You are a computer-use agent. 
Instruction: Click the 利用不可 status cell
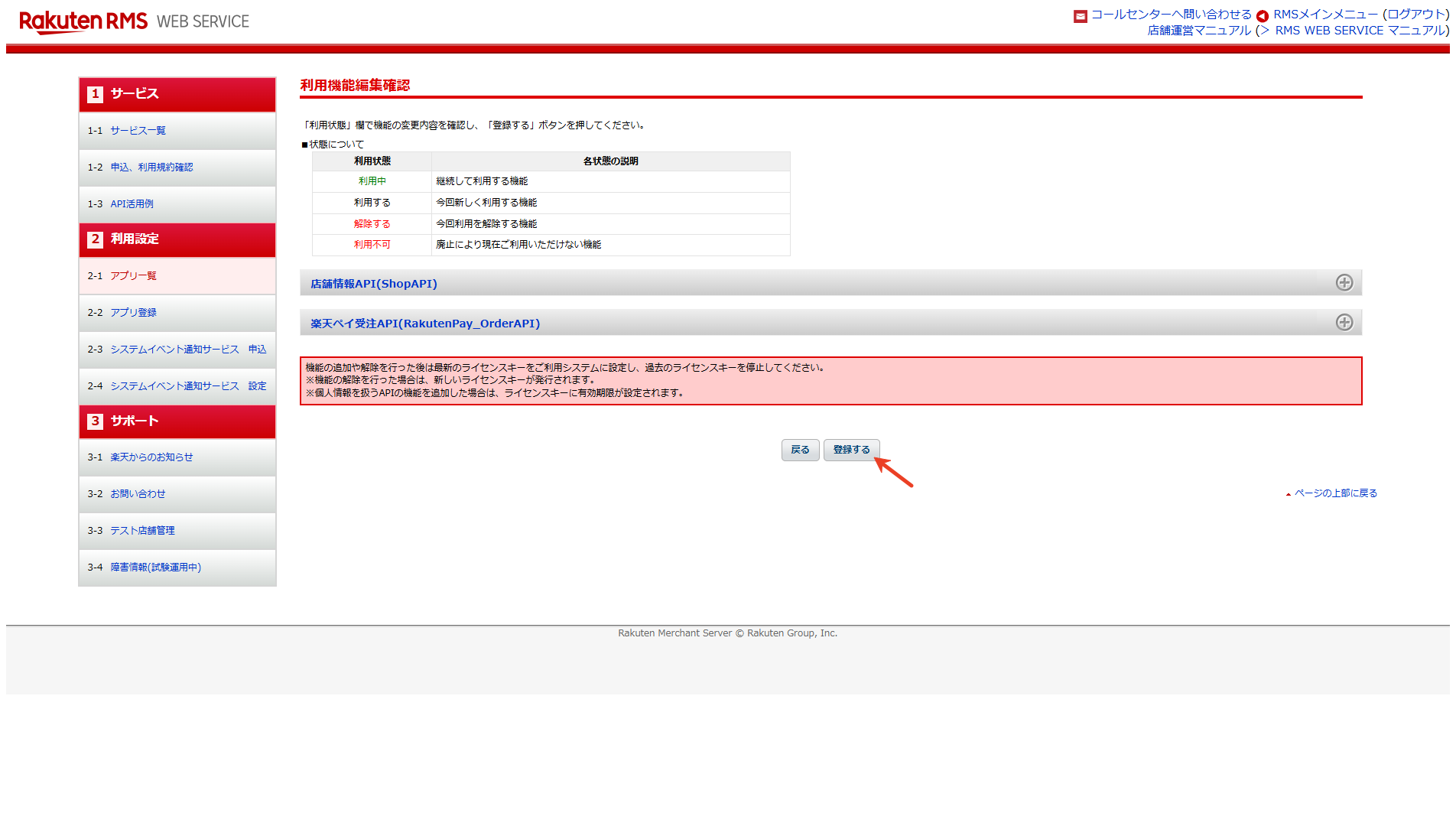pos(372,245)
